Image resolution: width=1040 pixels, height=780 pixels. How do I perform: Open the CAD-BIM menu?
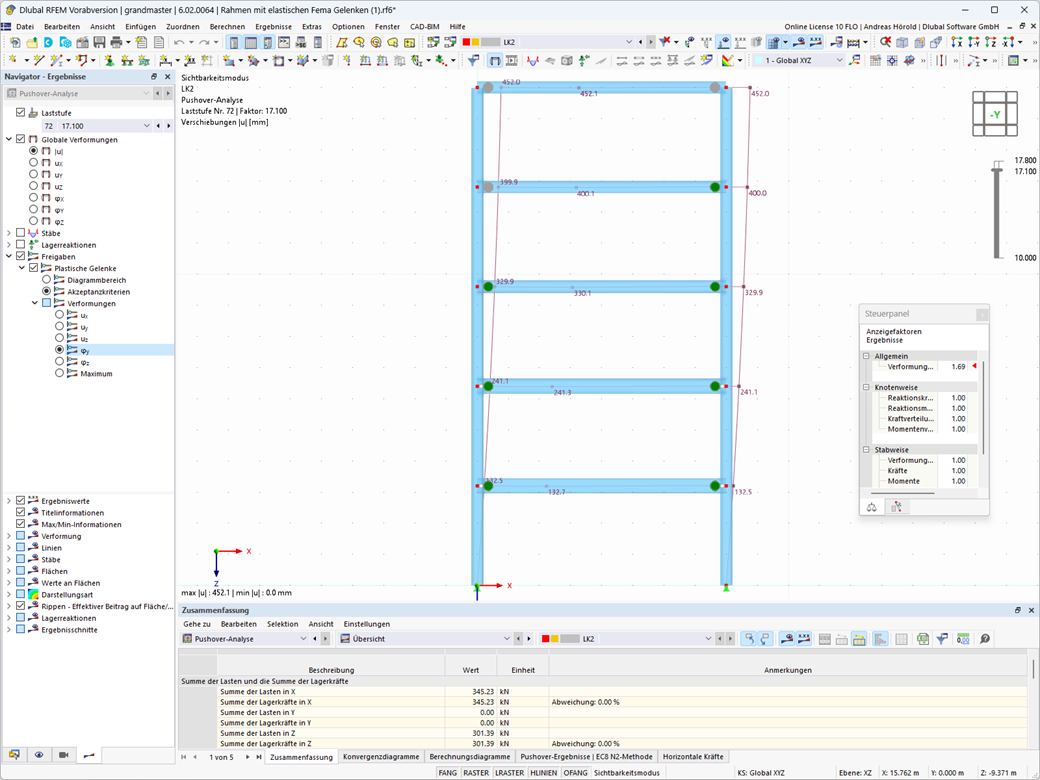click(x=424, y=27)
